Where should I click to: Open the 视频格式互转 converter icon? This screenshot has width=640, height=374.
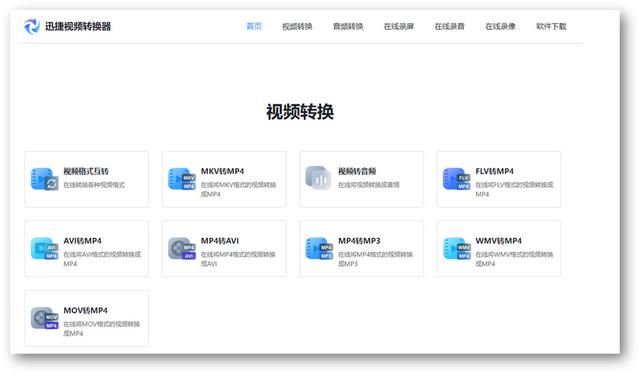coord(44,179)
